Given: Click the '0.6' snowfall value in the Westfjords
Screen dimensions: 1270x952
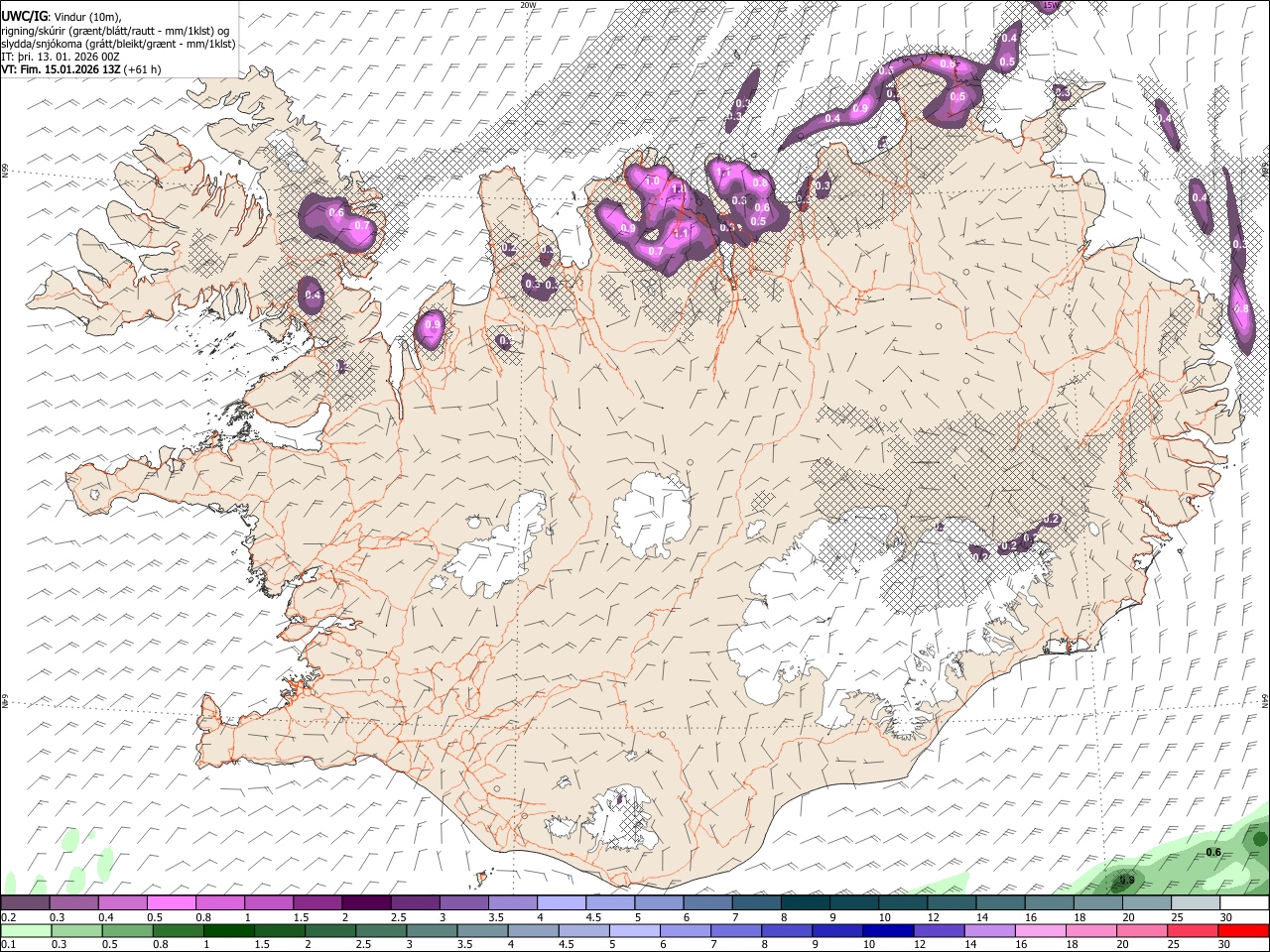Looking at the screenshot, I should pos(336,212).
